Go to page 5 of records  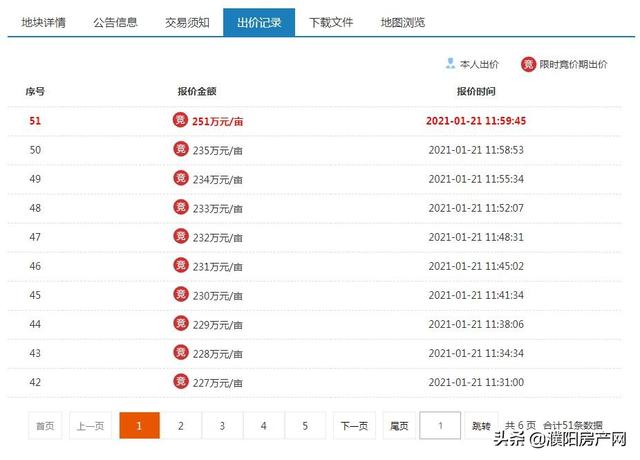pyautogui.click(x=305, y=426)
